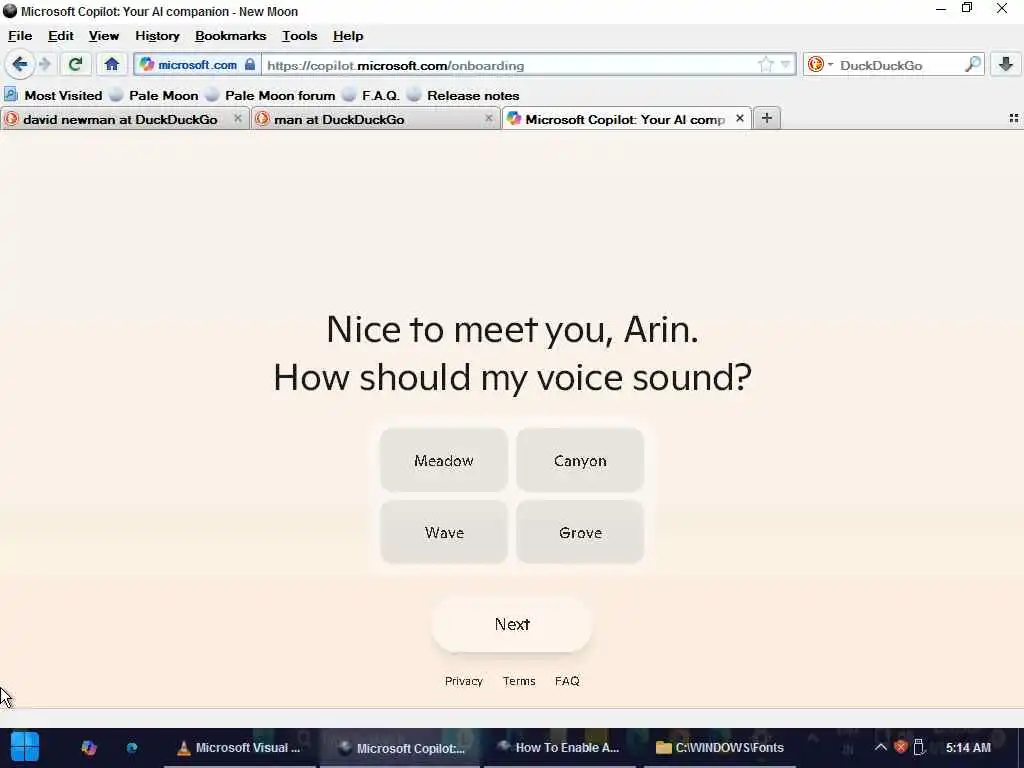Switch to C:\WINDOWS\Fonts taskbar window
The width and height of the screenshot is (1024, 768).
tap(720, 748)
